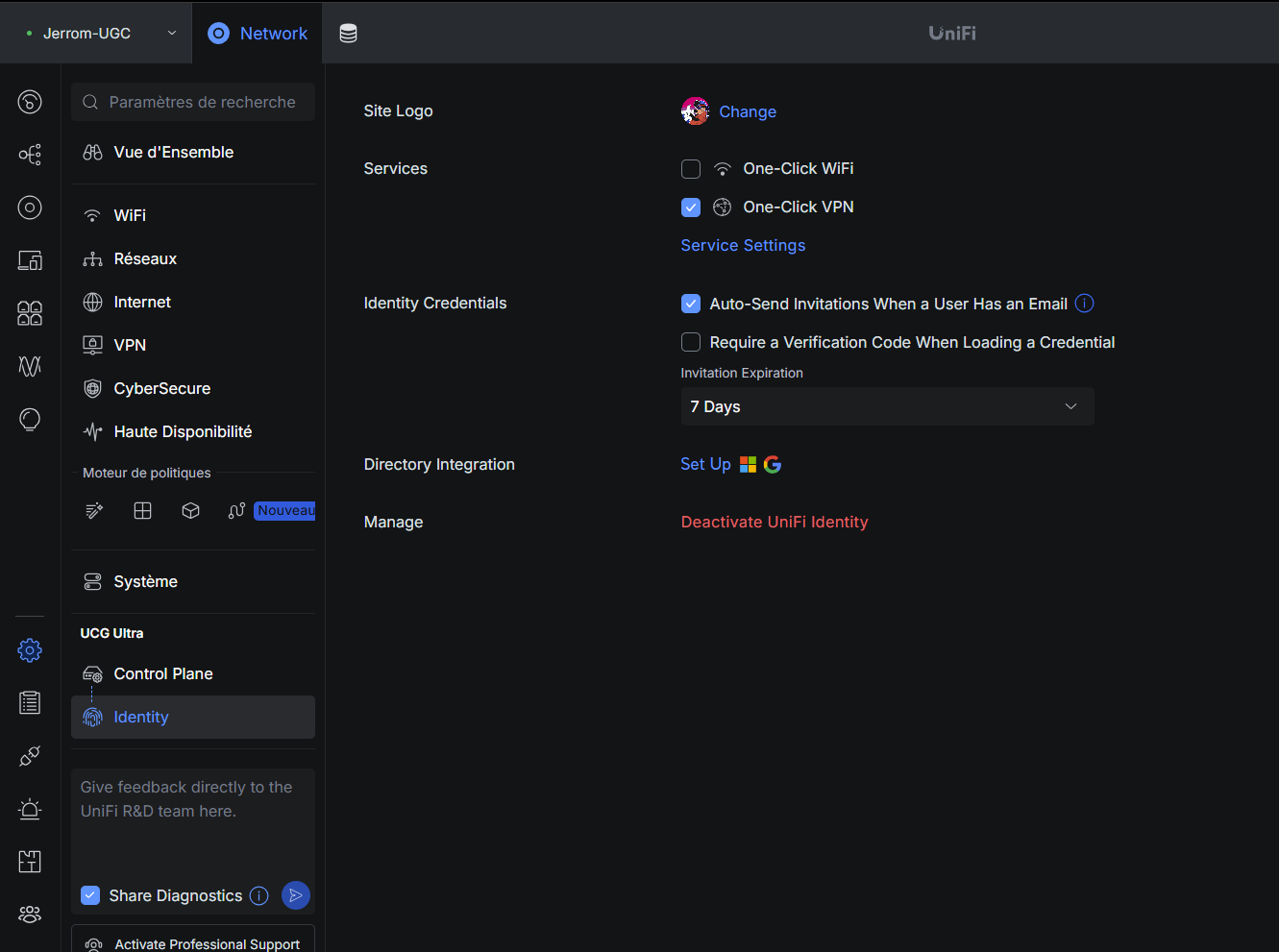
Task: Click the route path icon beside Nouveau
Action: pos(236,510)
